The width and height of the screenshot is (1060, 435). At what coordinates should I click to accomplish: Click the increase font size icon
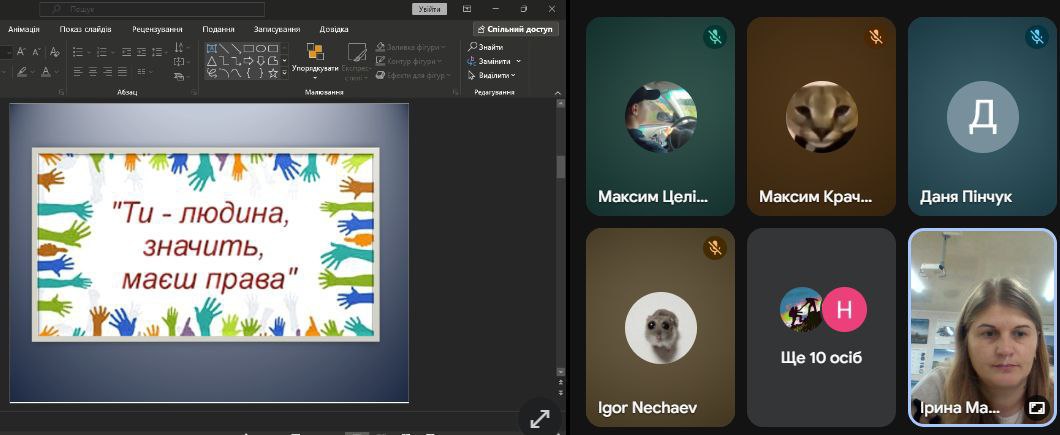tap(22, 51)
